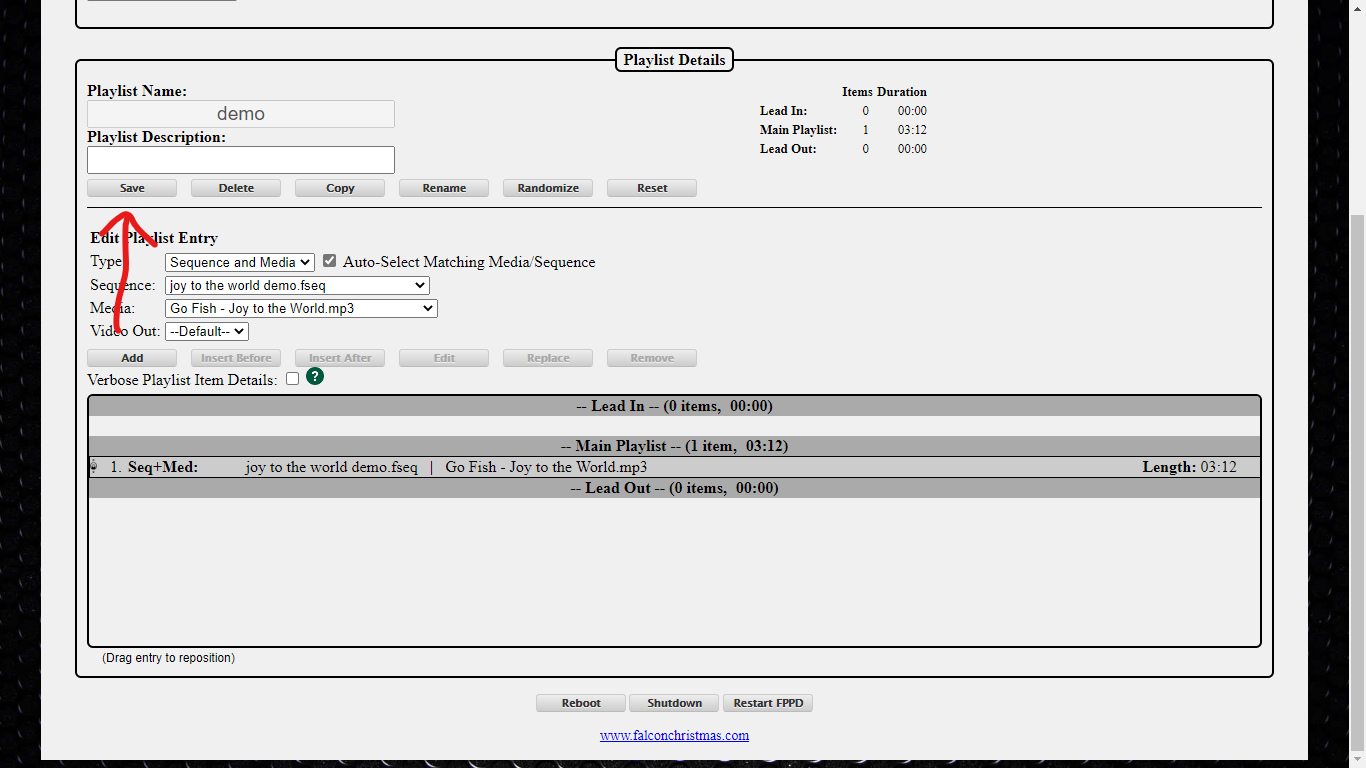The height and width of the screenshot is (768, 1366).
Task: Click the 'Seq+Med:' label in the entry row
Action: click(163, 467)
